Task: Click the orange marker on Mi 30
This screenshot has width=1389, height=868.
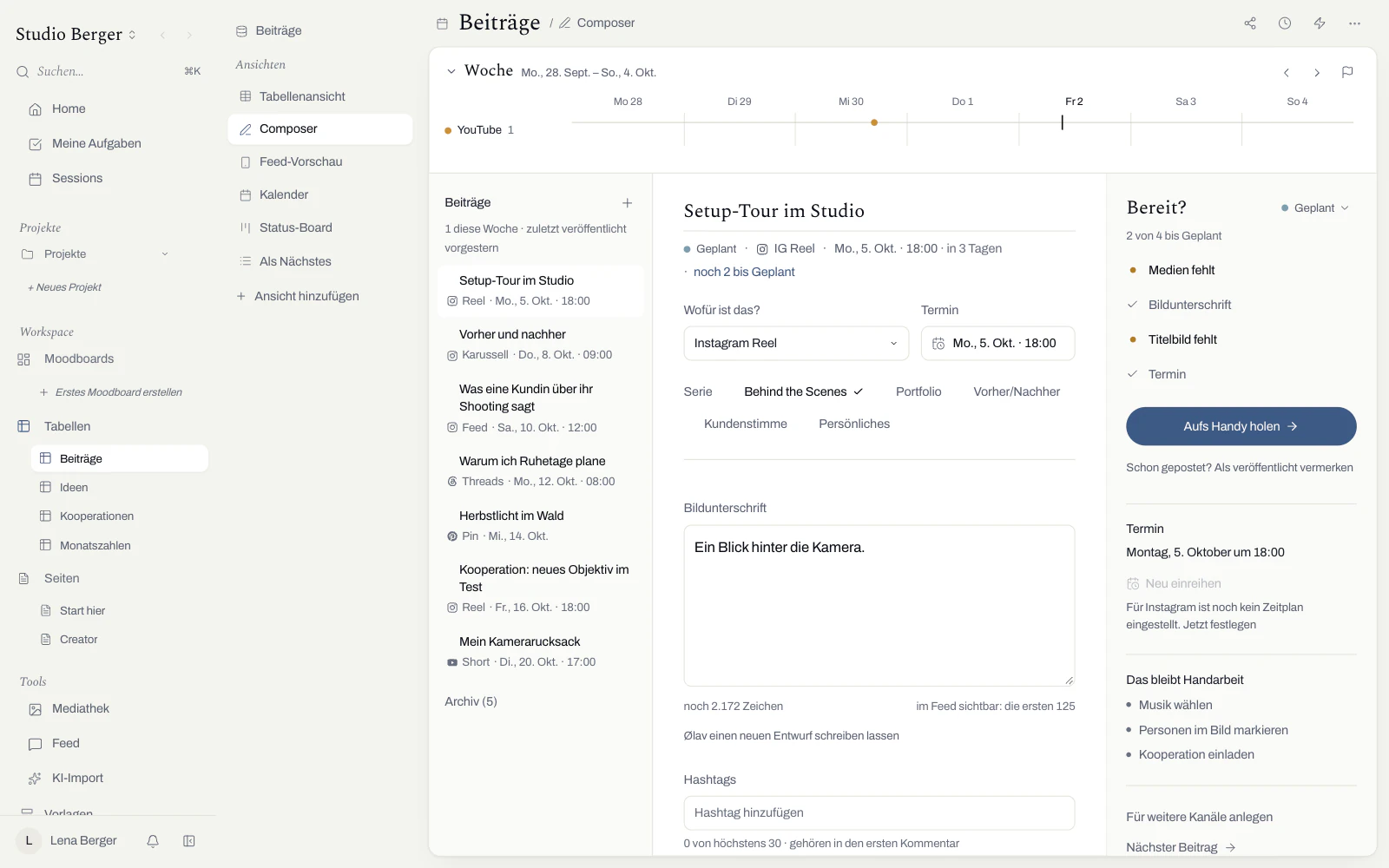Action: (x=874, y=122)
